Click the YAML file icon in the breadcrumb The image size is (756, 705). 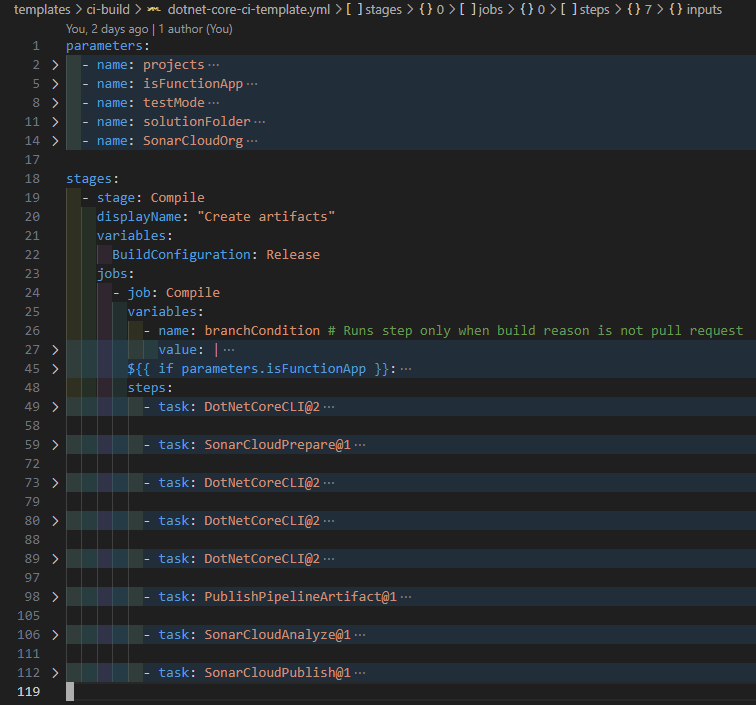click(155, 9)
